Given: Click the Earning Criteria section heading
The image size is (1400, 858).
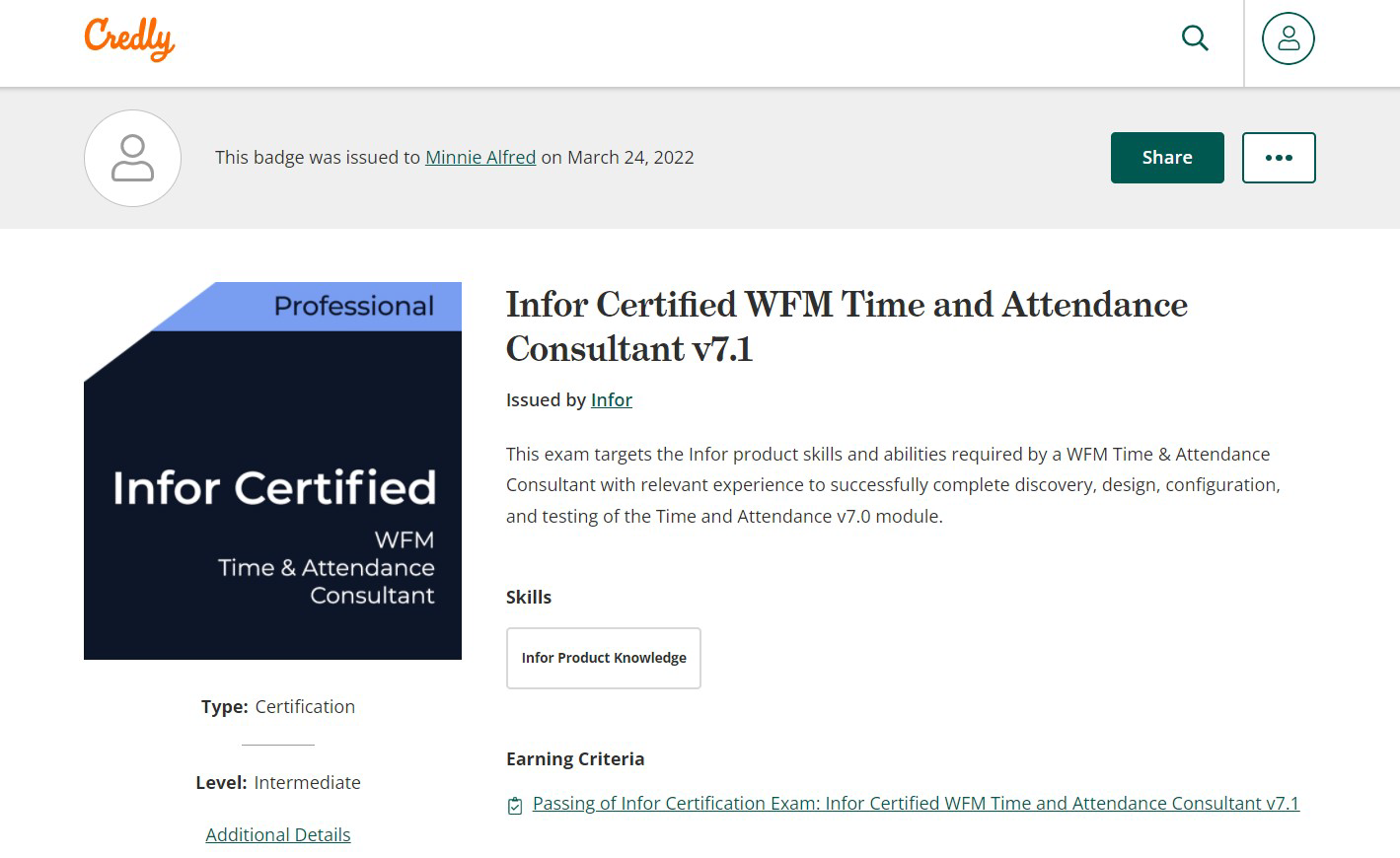Looking at the screenshot, I should pos(574,758).
